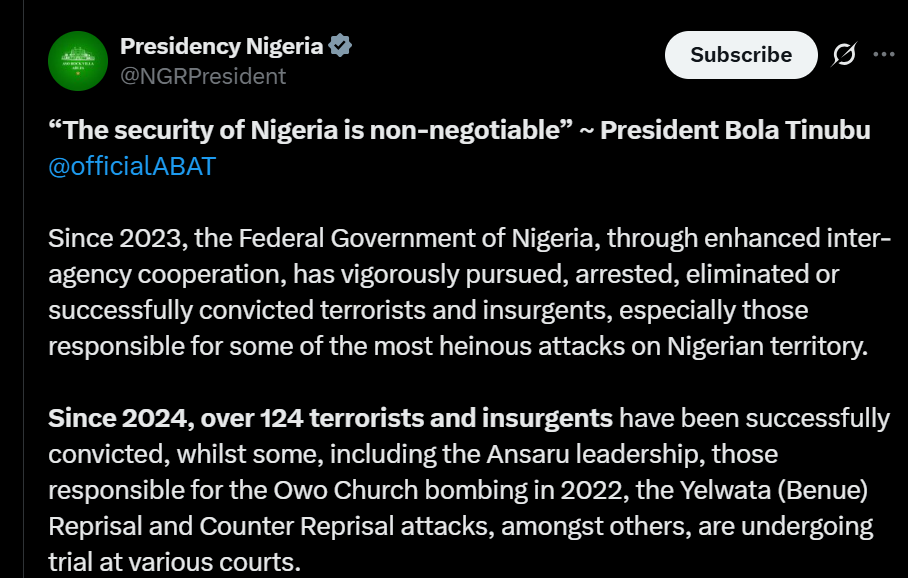This screenshot has width=908, height=578.
Task: Click the words "agency cooperation" in the post
Action: point(159,274)
